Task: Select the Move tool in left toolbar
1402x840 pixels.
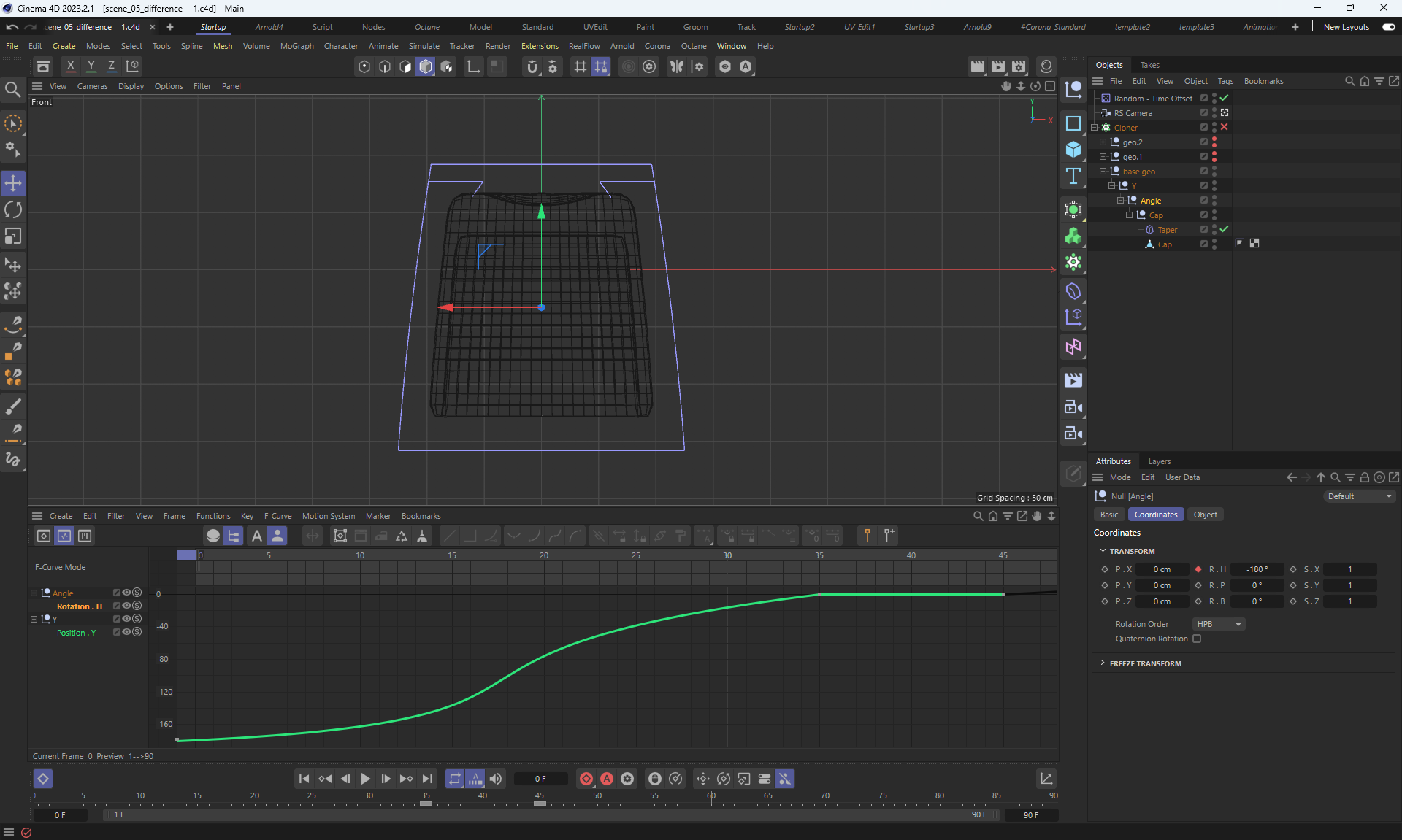Action: pos(13,183)
